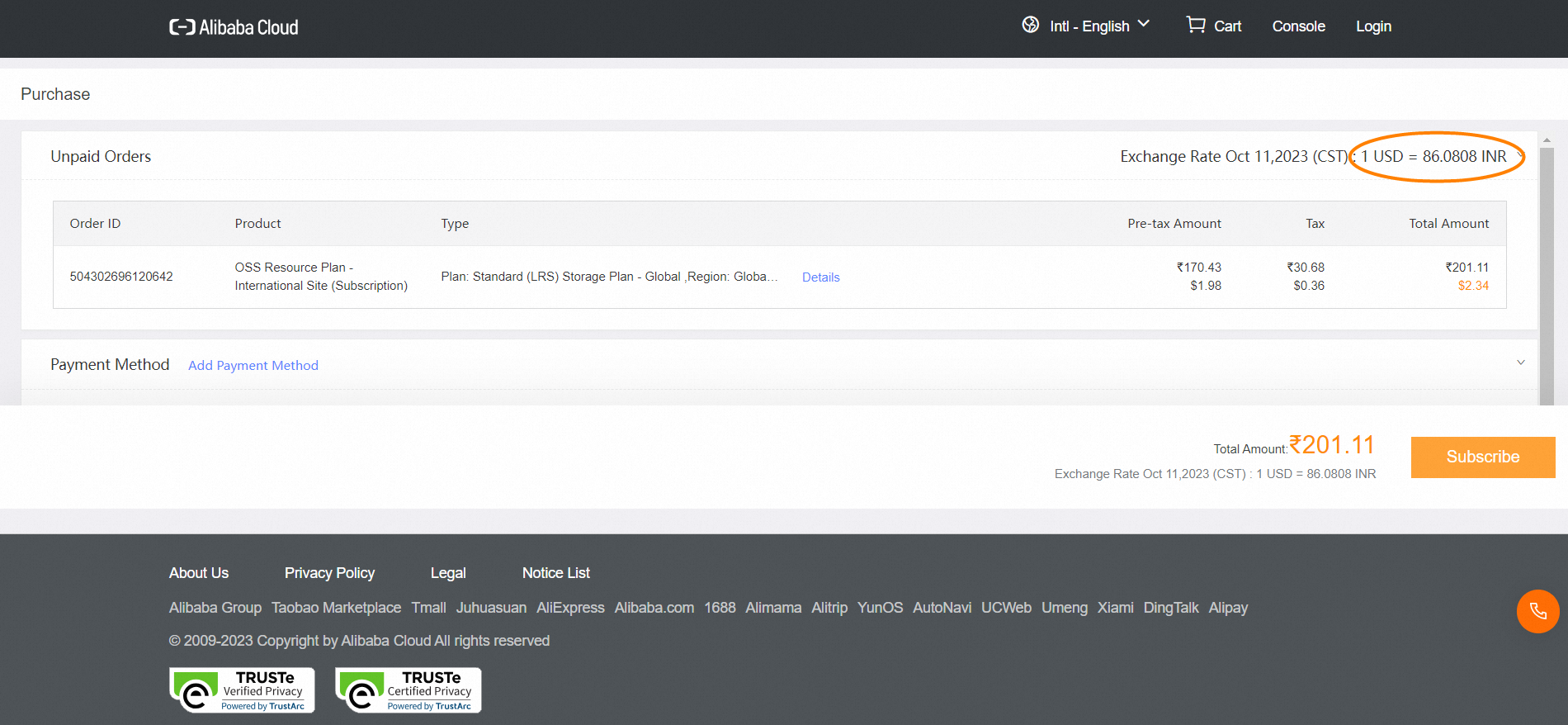Click the order panel vertical scrollbar
This screenshot has height=725, width=1568.
point(1547,277)
